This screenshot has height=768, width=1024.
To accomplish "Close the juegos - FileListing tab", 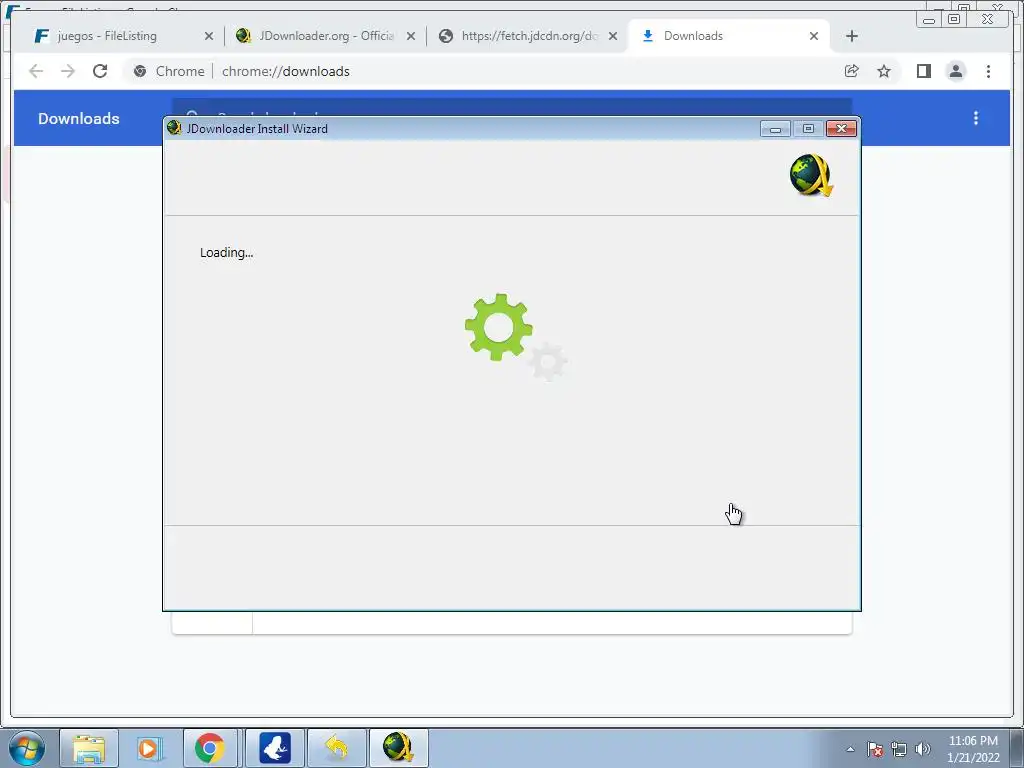I will (x=209, y=37).
